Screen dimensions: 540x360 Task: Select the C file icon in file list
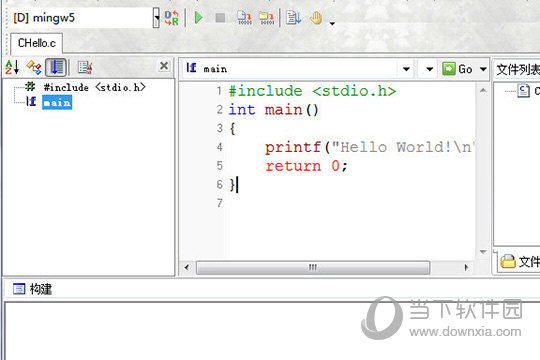523,91
